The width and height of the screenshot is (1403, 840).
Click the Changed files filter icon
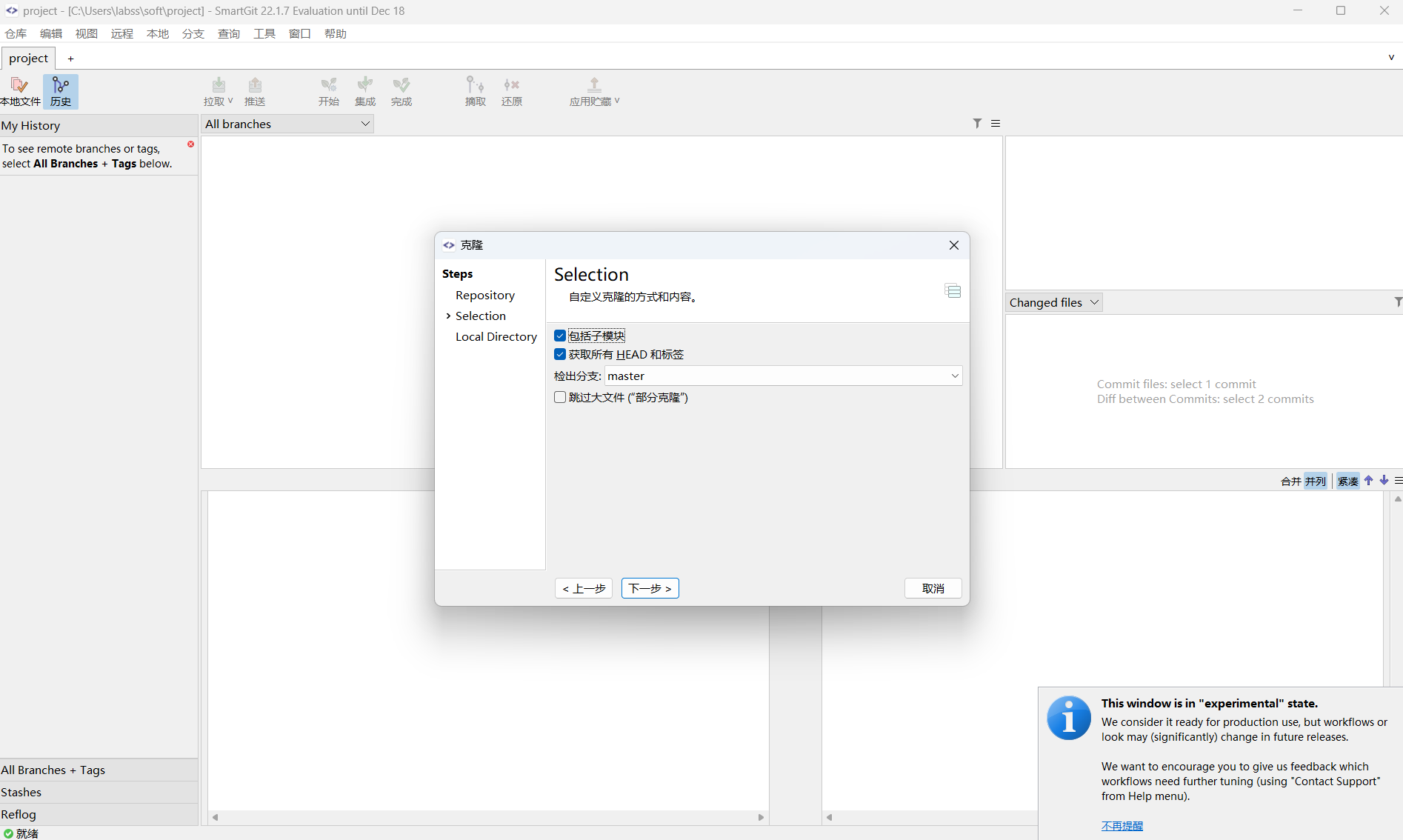pos(1397,302)
